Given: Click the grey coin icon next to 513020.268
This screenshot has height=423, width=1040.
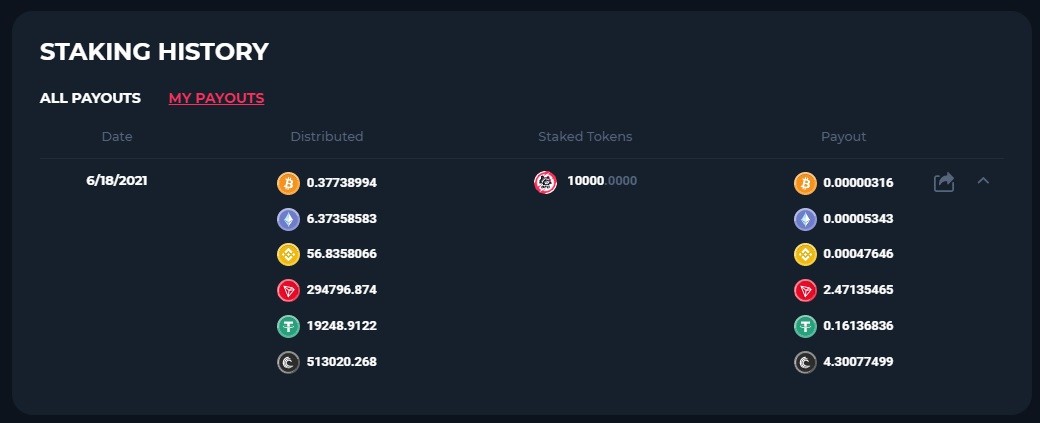Looking at the screenshot, I should click(x=288, y=362).
